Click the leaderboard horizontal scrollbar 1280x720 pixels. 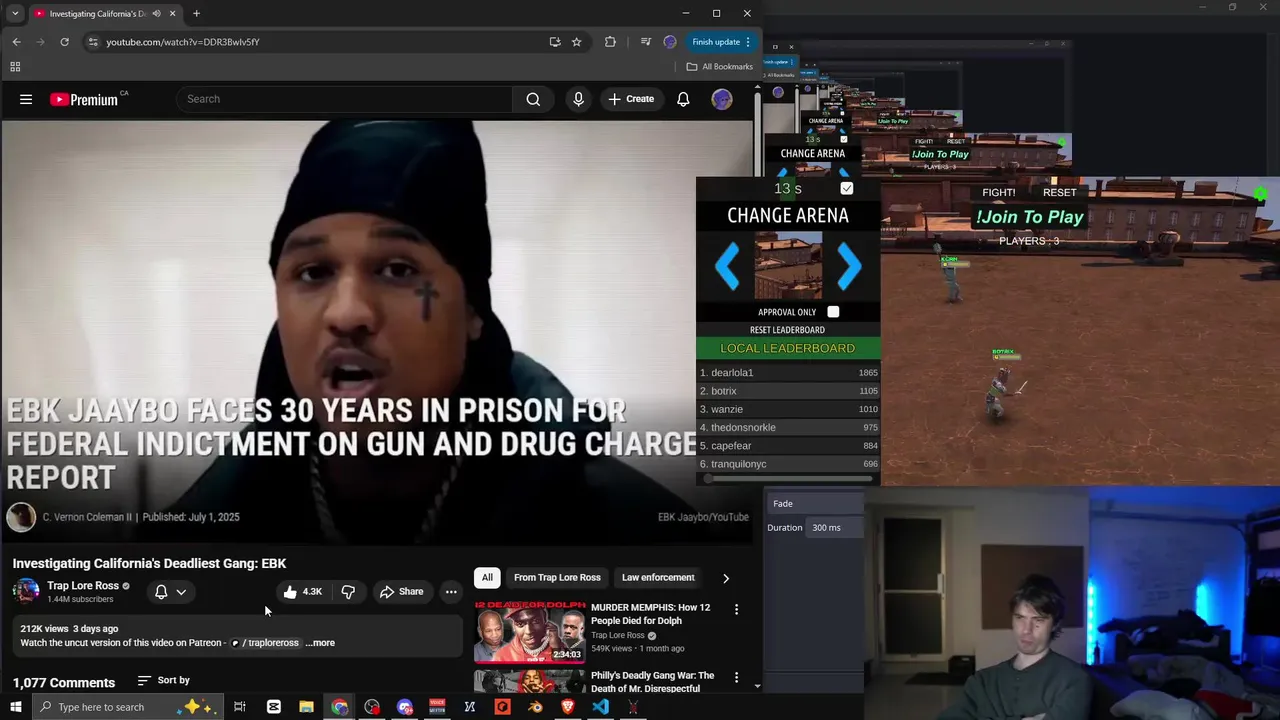[x=790, y=479]
